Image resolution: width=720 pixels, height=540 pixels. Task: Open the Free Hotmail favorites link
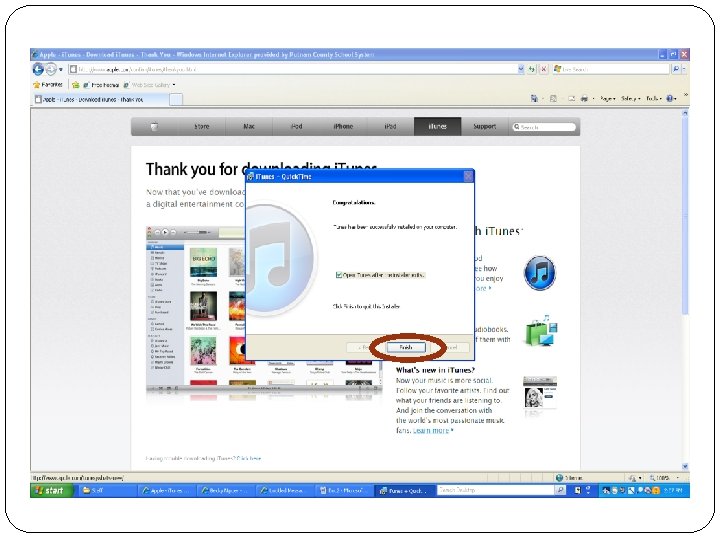(x=101, y=85)
